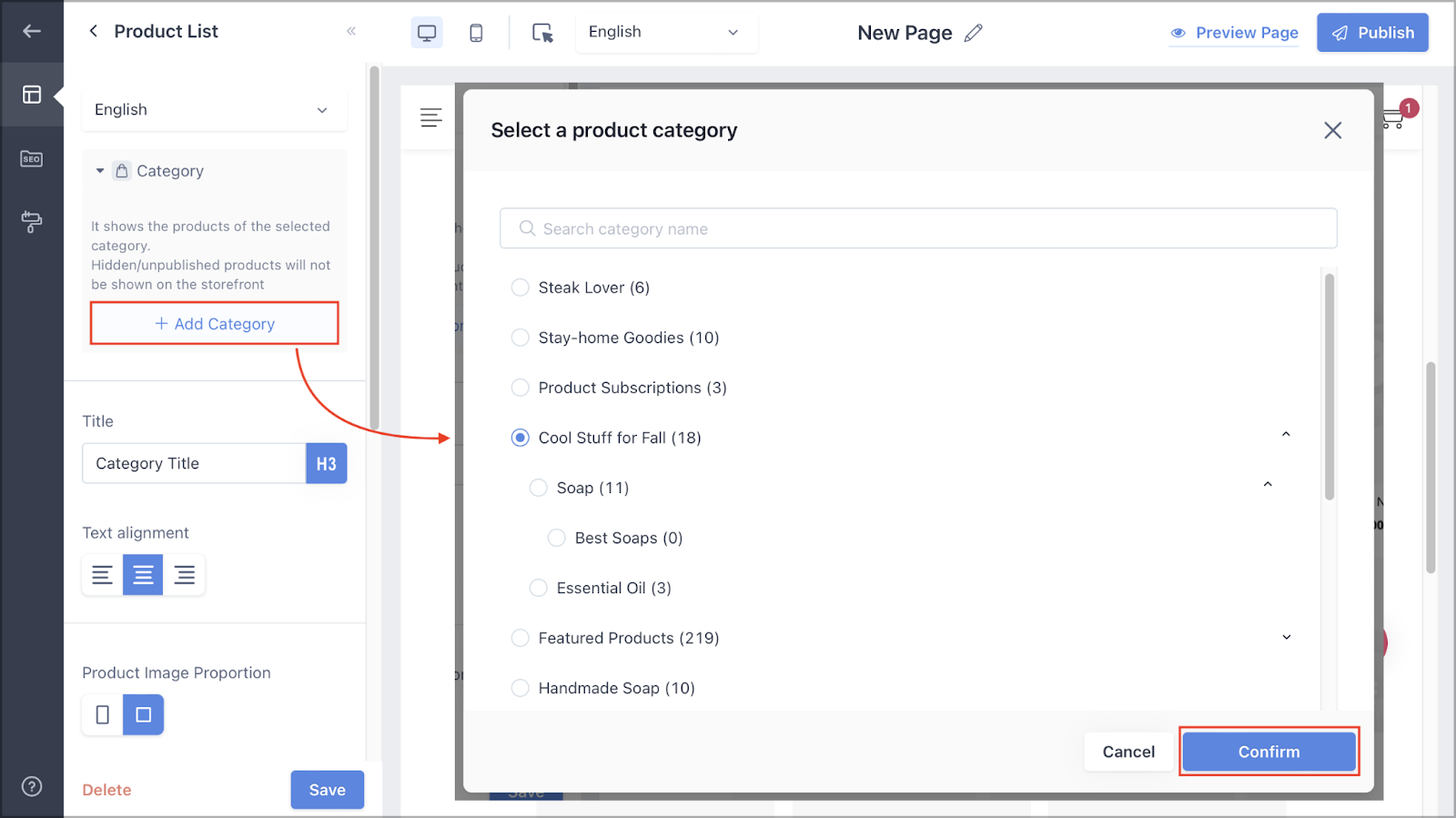This screenshot has width=1456, height=818.
Task: Click the back arrow in dark sidebar
Action: click(x=32, y=31)
